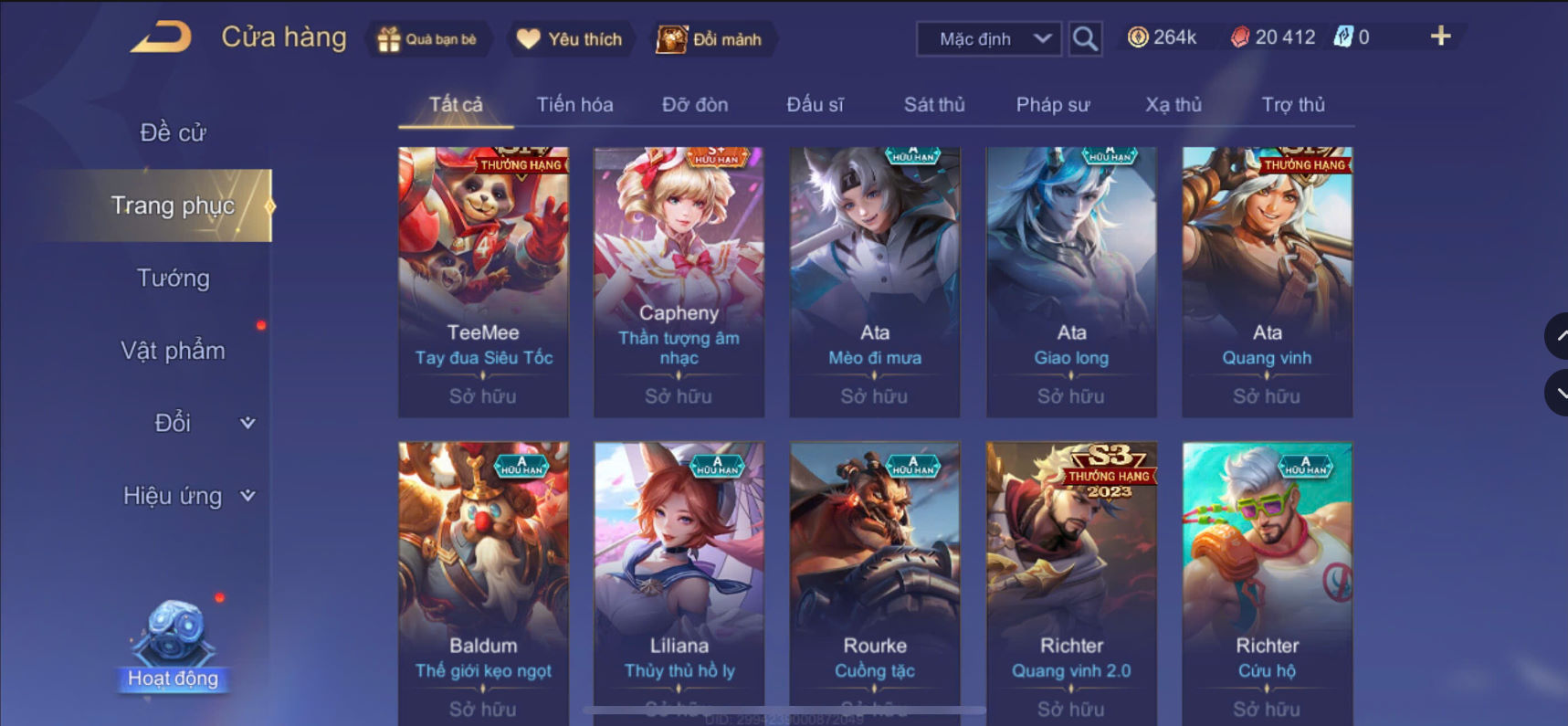This screenshot has height=726, width=1568.
Task: Switch to the Sát thủ tab
Action: coord(934,105)
